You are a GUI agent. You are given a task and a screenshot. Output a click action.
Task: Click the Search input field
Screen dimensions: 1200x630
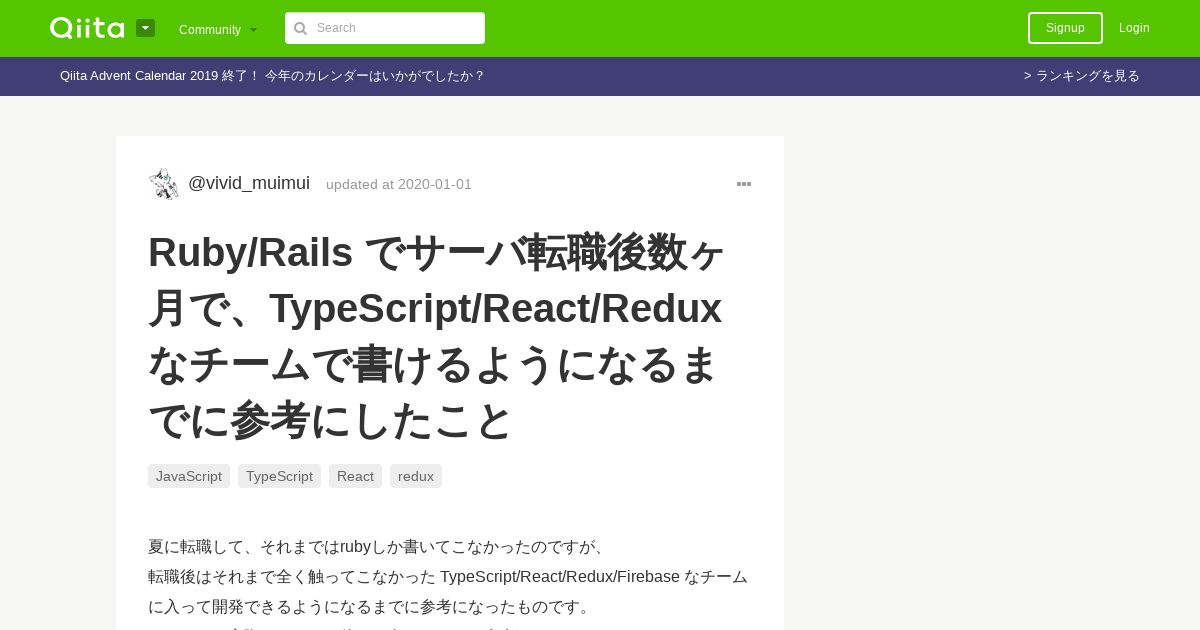(x=385, y=28)
